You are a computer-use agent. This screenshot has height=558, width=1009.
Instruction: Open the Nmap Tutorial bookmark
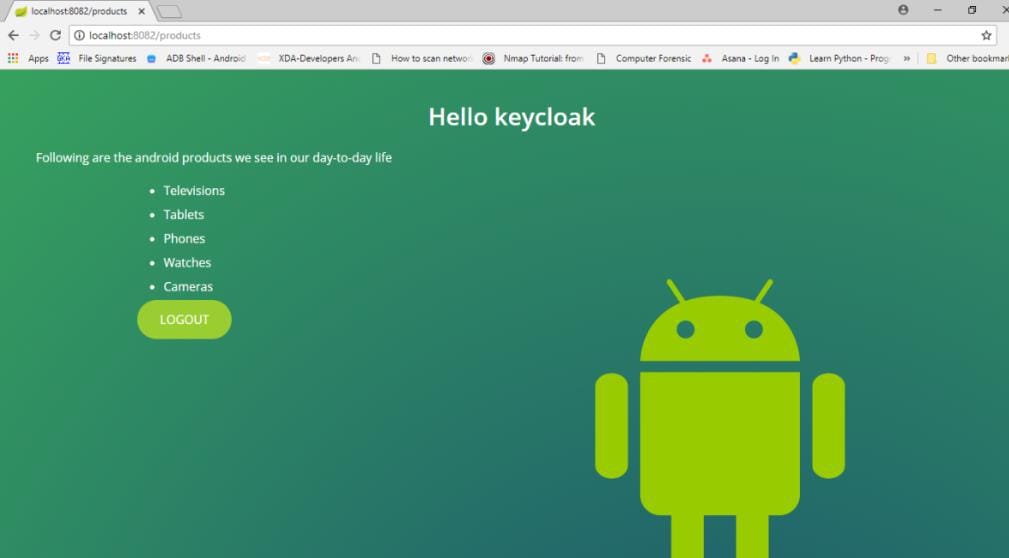533,59
